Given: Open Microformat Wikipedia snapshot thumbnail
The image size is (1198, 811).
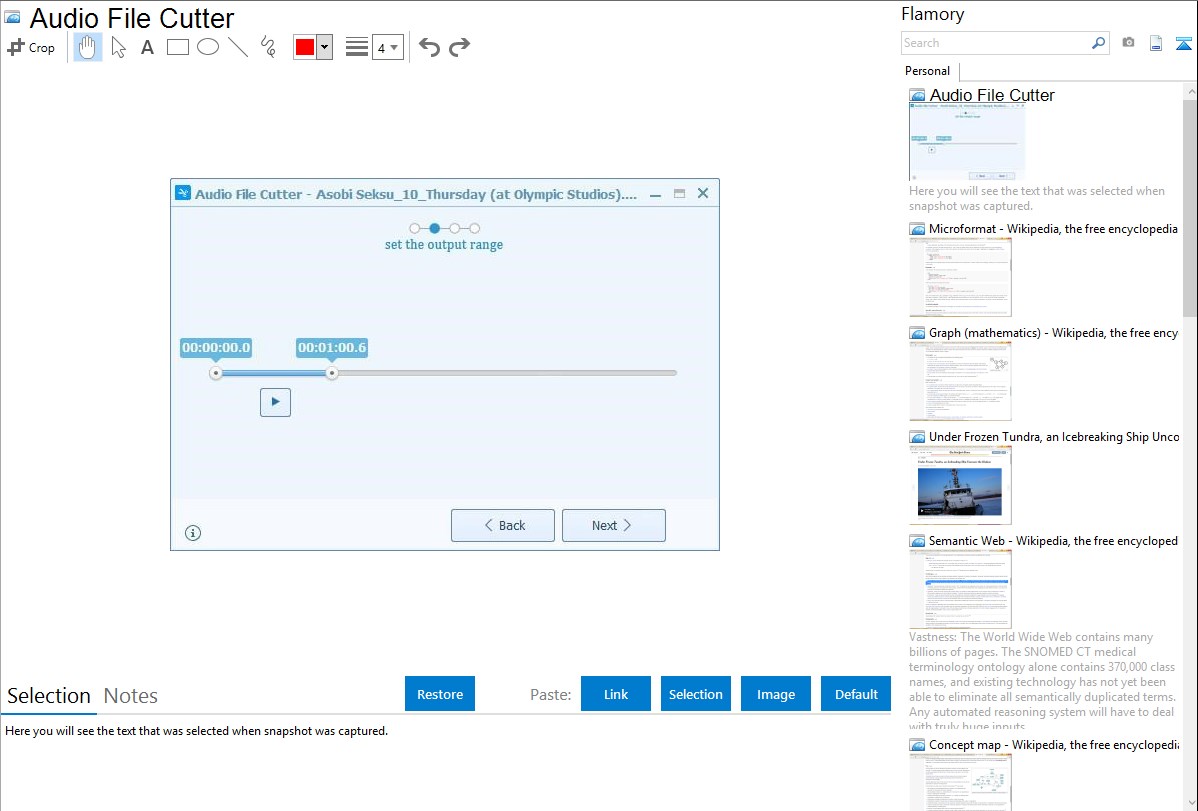Looking at the screenshot, I should (960, 277).
